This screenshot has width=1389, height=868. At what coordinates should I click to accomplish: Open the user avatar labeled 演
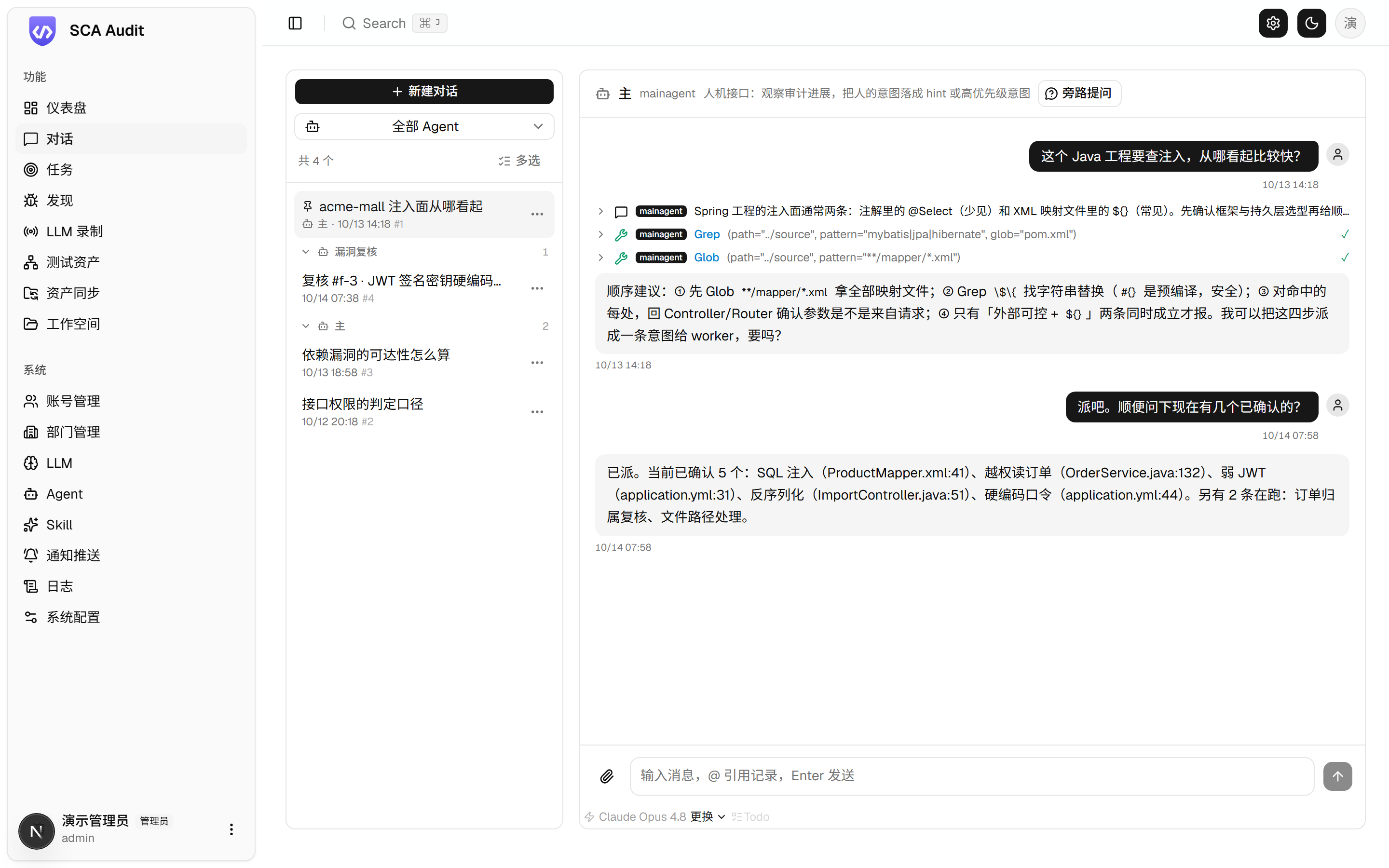pyautogui.click(x=1350, y=23)
